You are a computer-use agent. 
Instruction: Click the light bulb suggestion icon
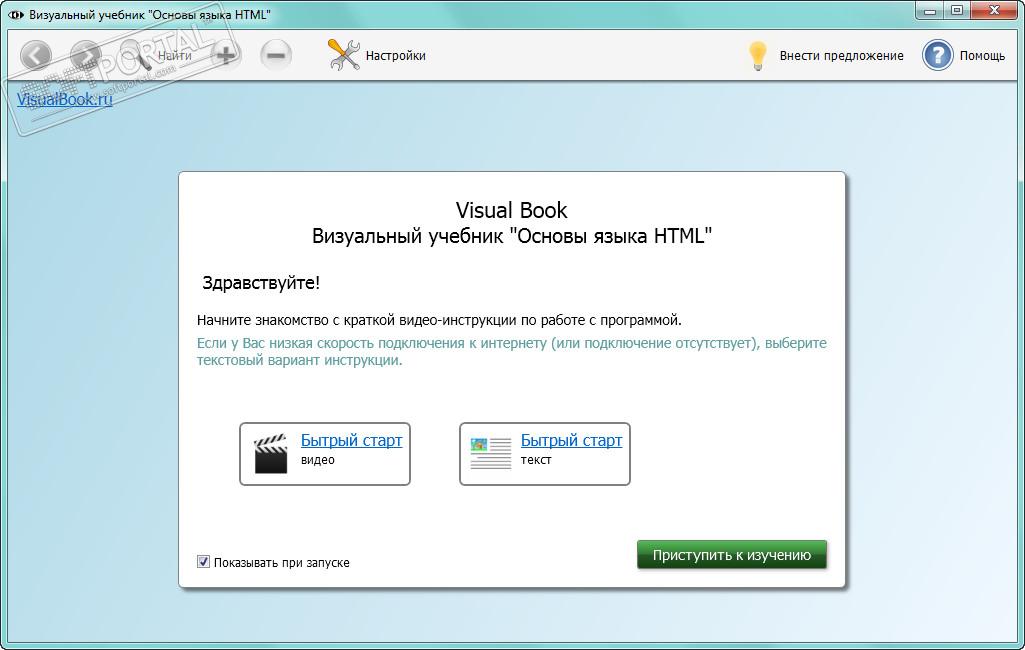pyautogui.click(x=757, y=56)
